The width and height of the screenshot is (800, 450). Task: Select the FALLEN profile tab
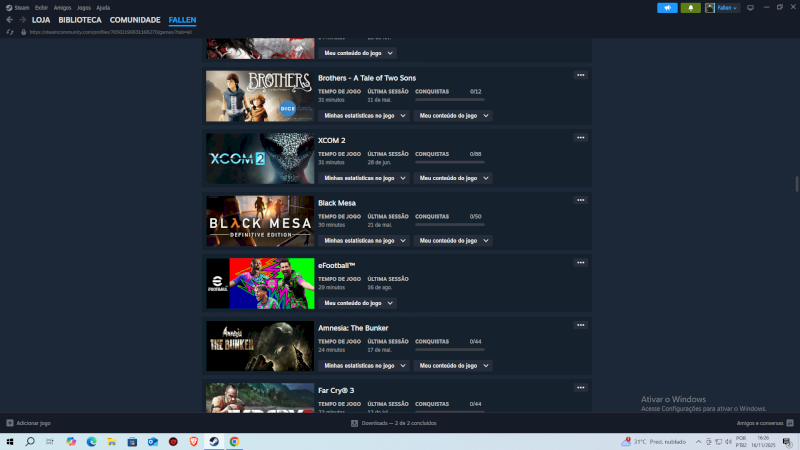tap(182, 20)
